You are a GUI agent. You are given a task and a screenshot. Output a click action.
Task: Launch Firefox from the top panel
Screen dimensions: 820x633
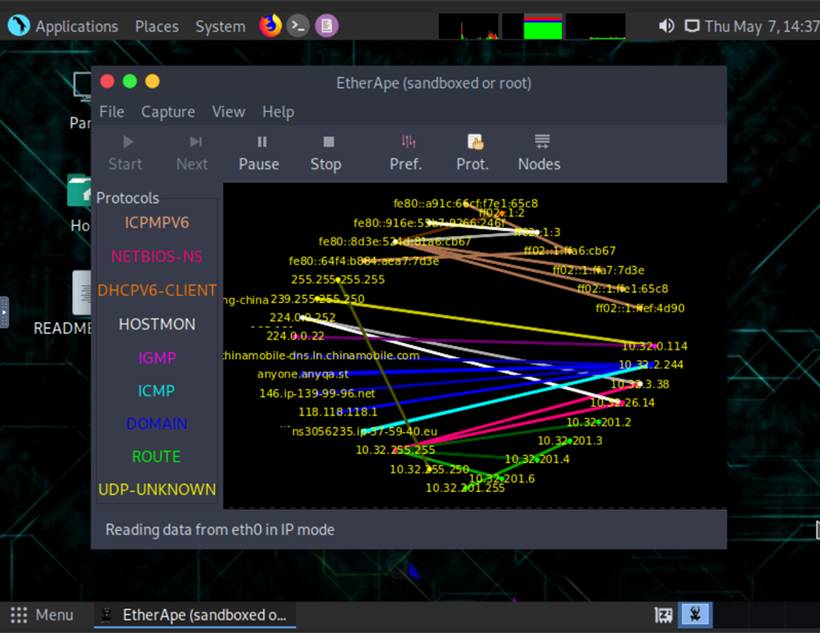(270, 26)
